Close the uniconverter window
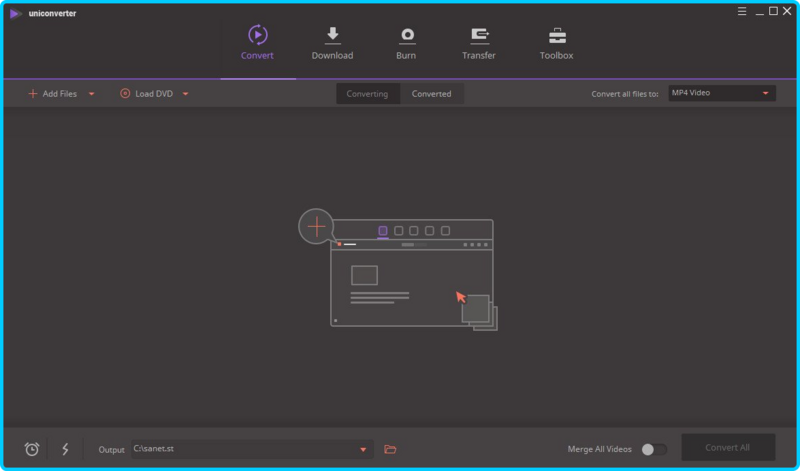 (787, 11)
